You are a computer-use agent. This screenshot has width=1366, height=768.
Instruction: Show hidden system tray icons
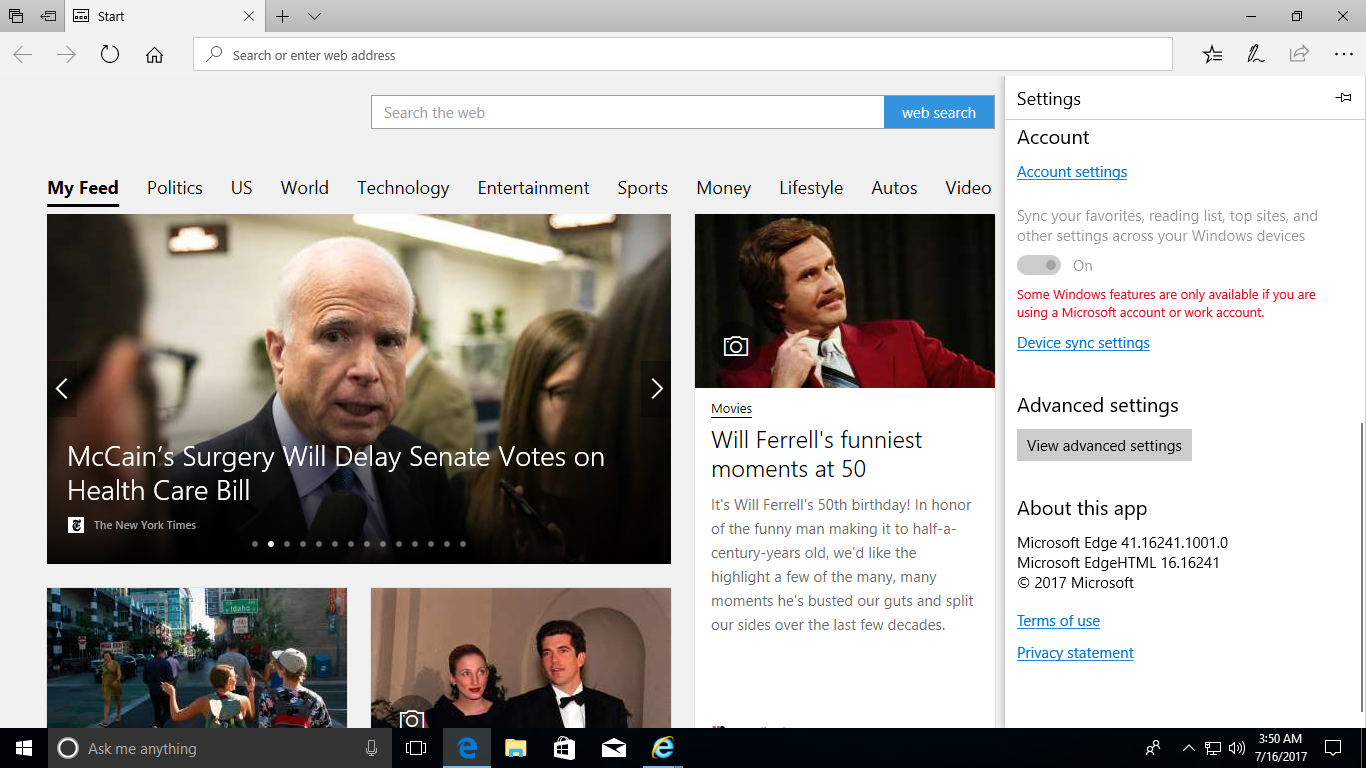pyautogui.click(x=1189, y=748)
